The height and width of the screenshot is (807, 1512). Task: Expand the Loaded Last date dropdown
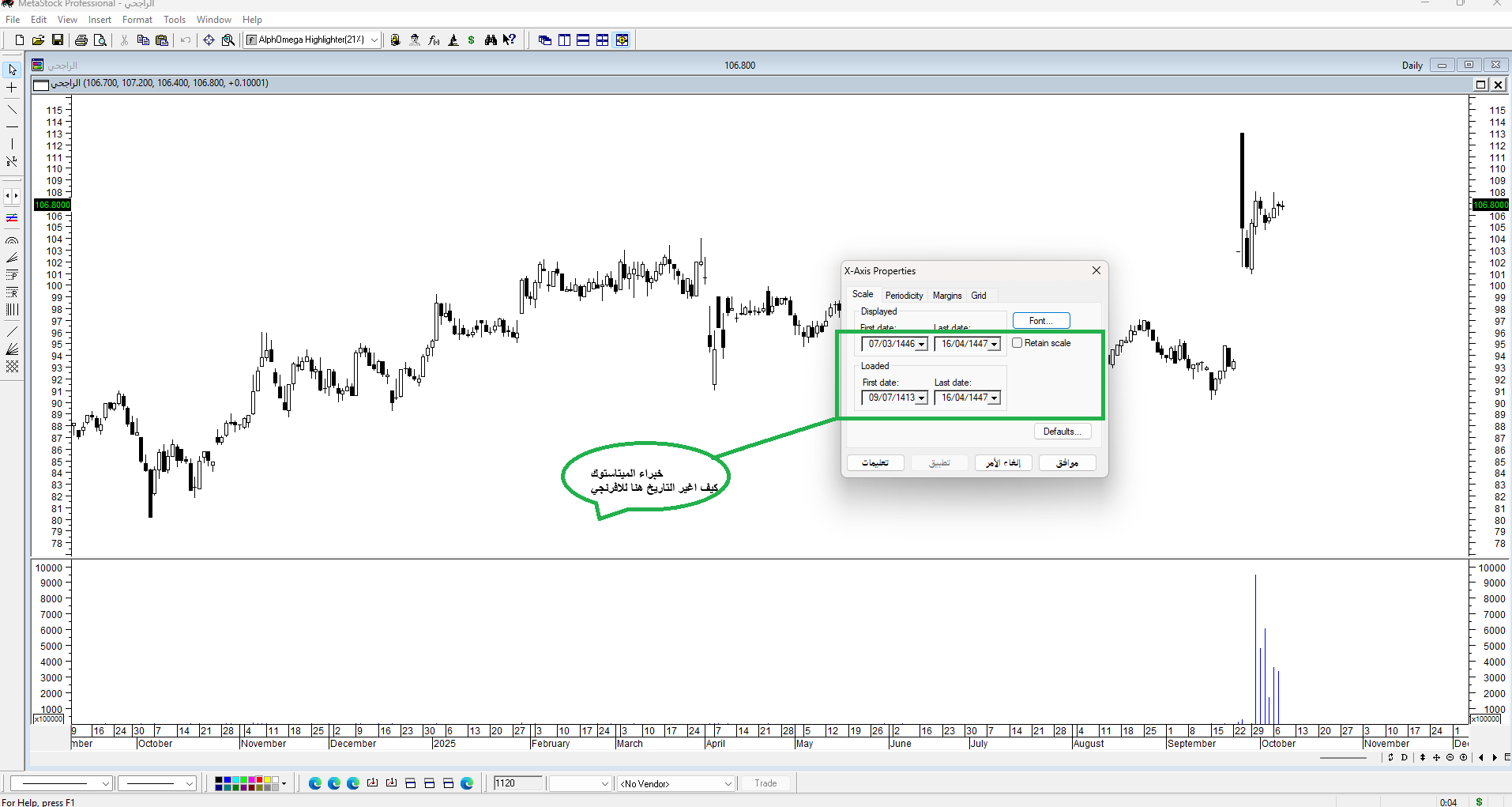click(x=994, y=398)
